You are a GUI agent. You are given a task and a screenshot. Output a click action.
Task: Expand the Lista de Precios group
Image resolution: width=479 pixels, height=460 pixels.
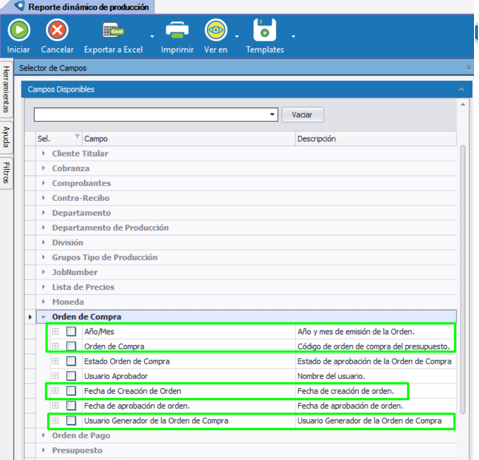point(43,287)
